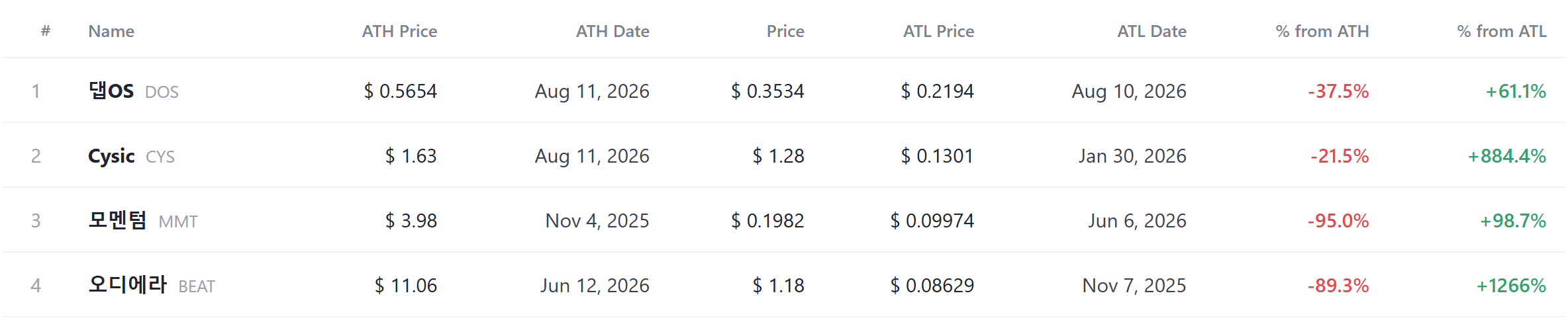The image size is (1568, 320).
Task: Open the 댑OS coin link
Action: pos(111,91)
